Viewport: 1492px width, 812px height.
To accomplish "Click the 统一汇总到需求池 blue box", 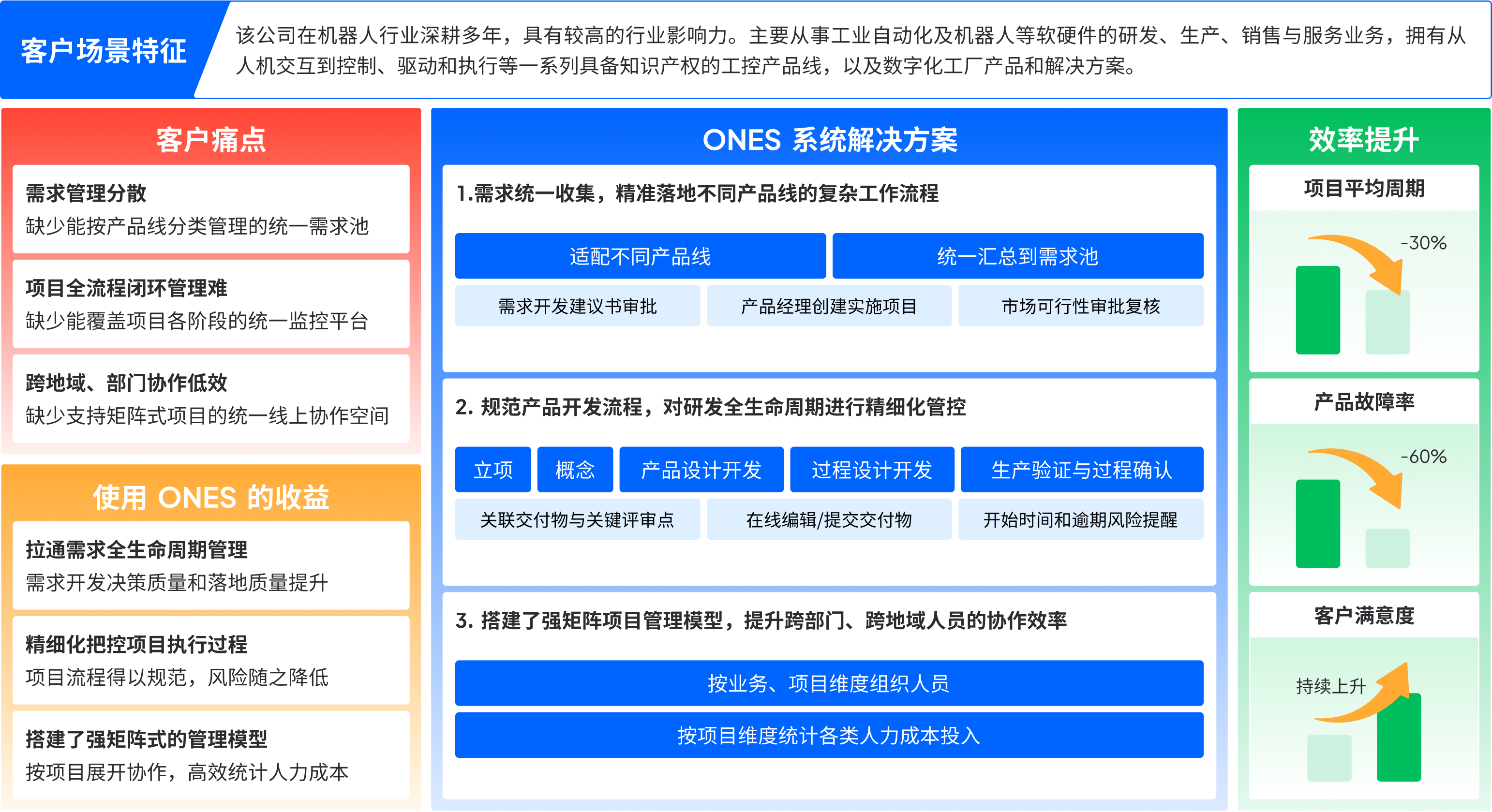I will click(1017, 256).
